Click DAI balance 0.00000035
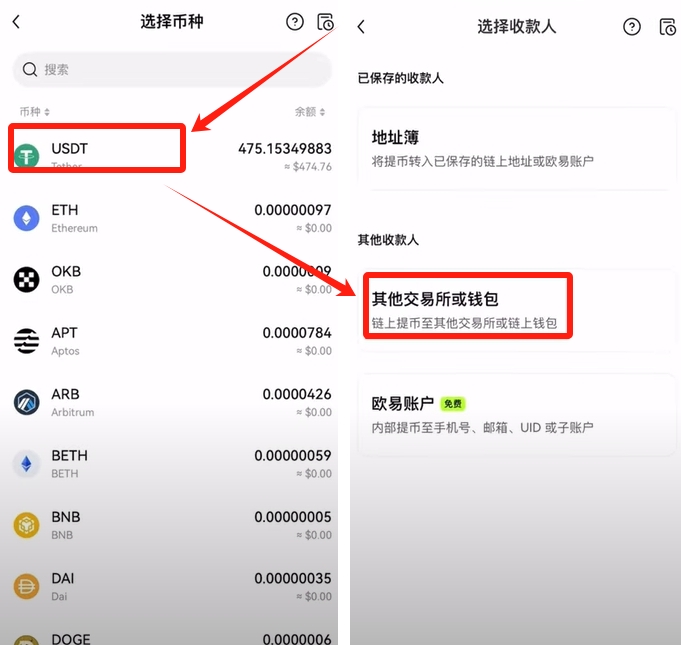The height and width of the screenshot is (645, 681). coord(293,579)
